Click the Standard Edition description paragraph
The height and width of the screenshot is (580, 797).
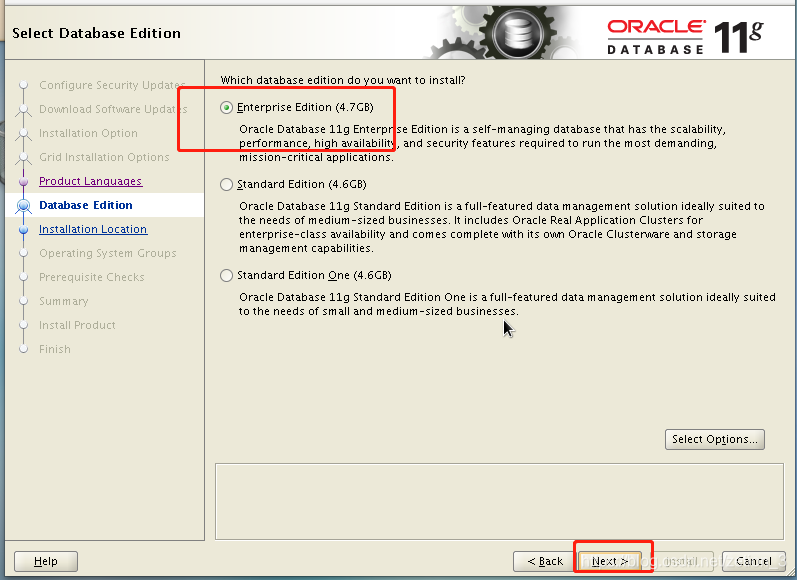pos(502,227)
